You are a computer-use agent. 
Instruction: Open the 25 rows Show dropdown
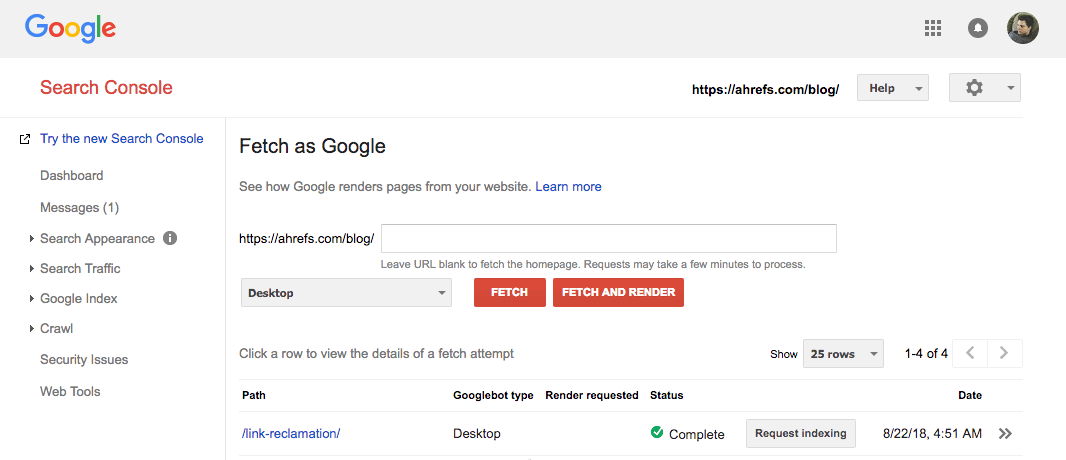[844, 354]
